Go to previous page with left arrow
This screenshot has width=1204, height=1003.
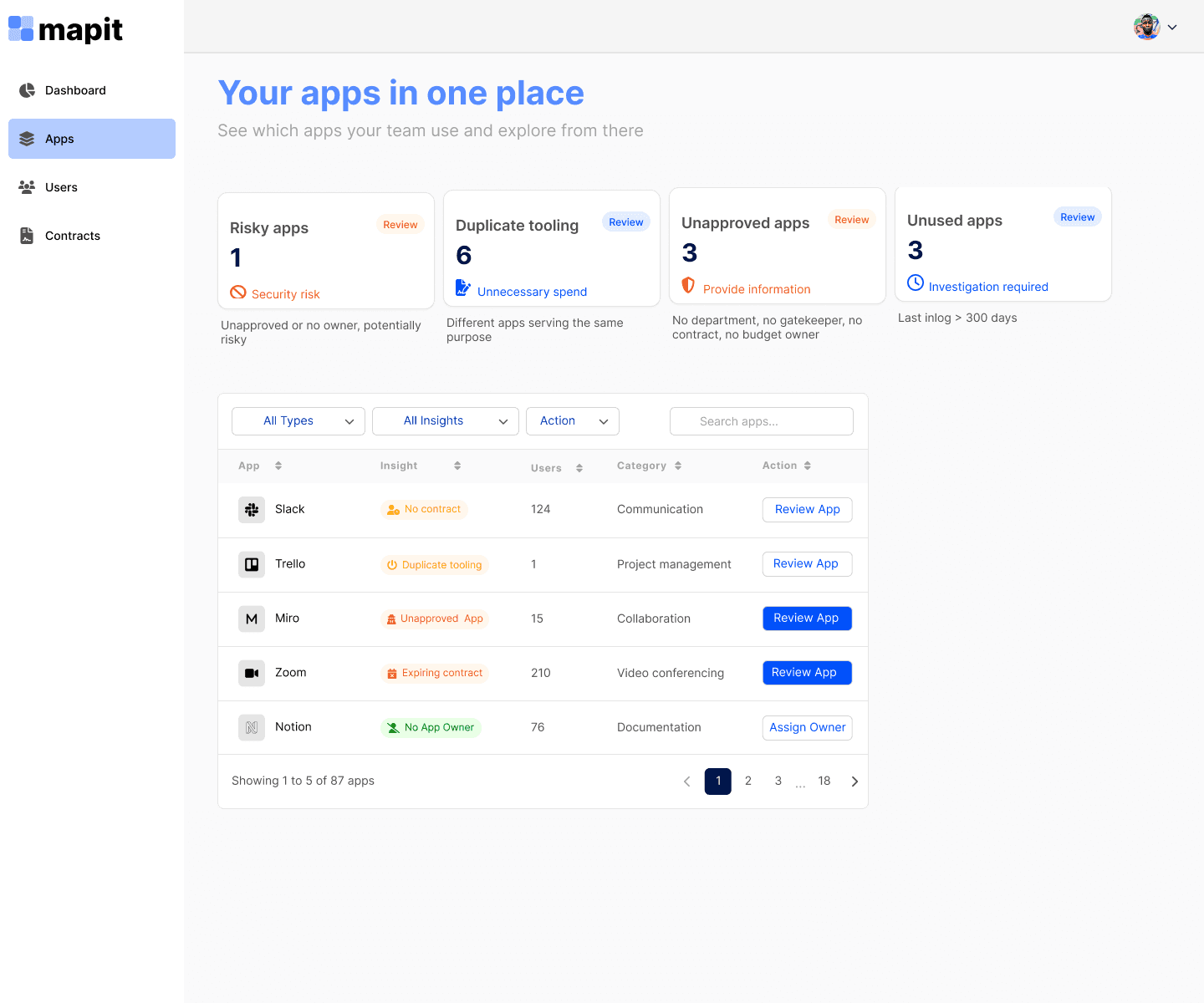(687, 782)
